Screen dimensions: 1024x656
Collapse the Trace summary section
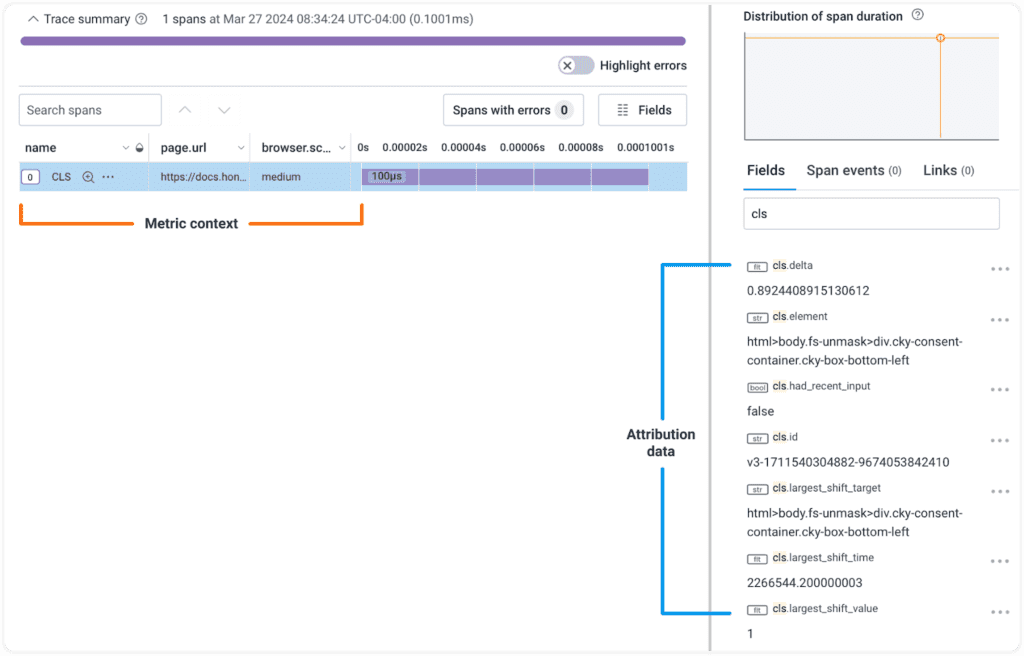(x=33, y=19)
